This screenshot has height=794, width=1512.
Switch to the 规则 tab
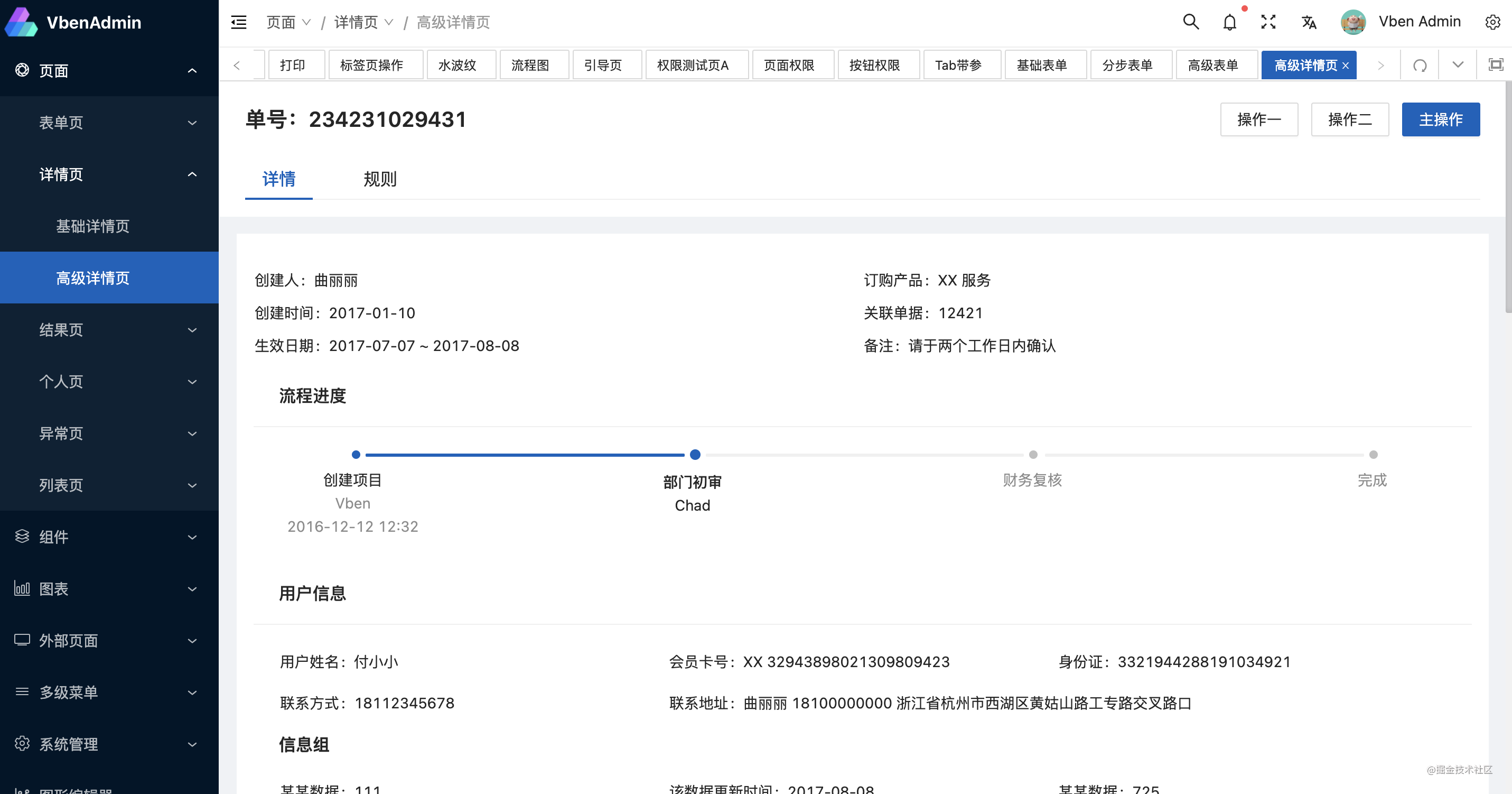coord(380,179)
